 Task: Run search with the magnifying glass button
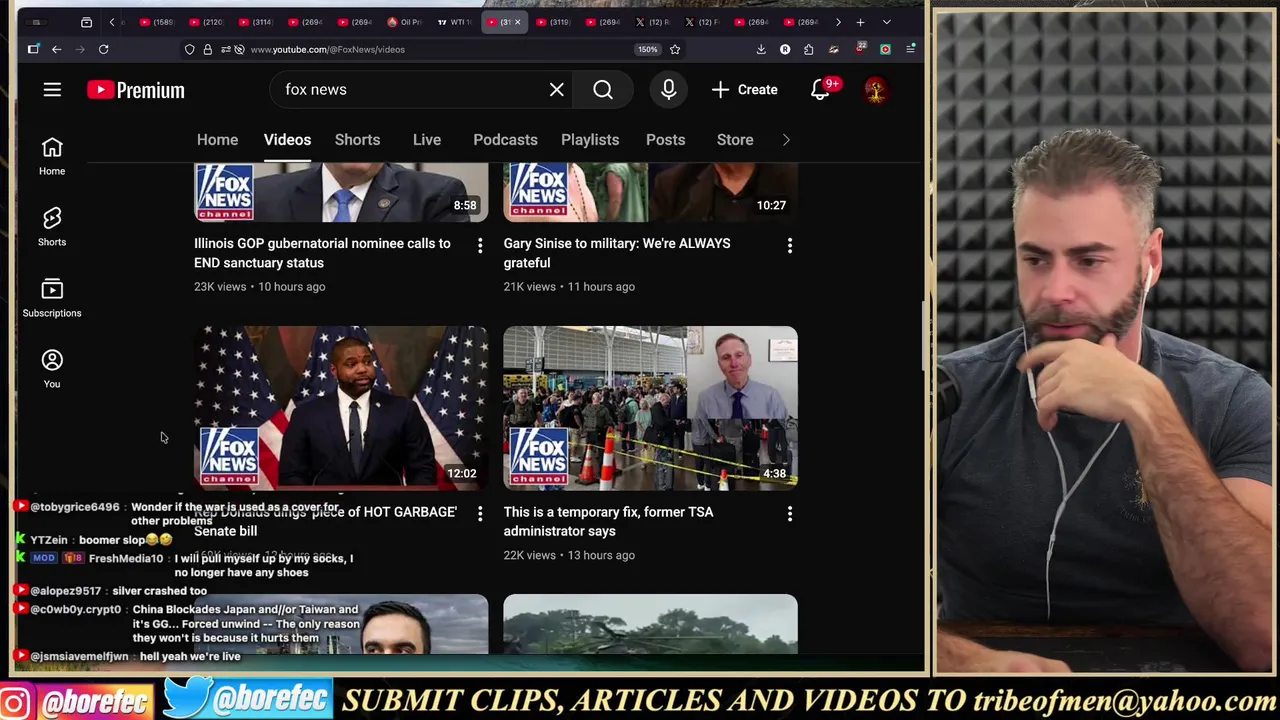tap(603, 90)
